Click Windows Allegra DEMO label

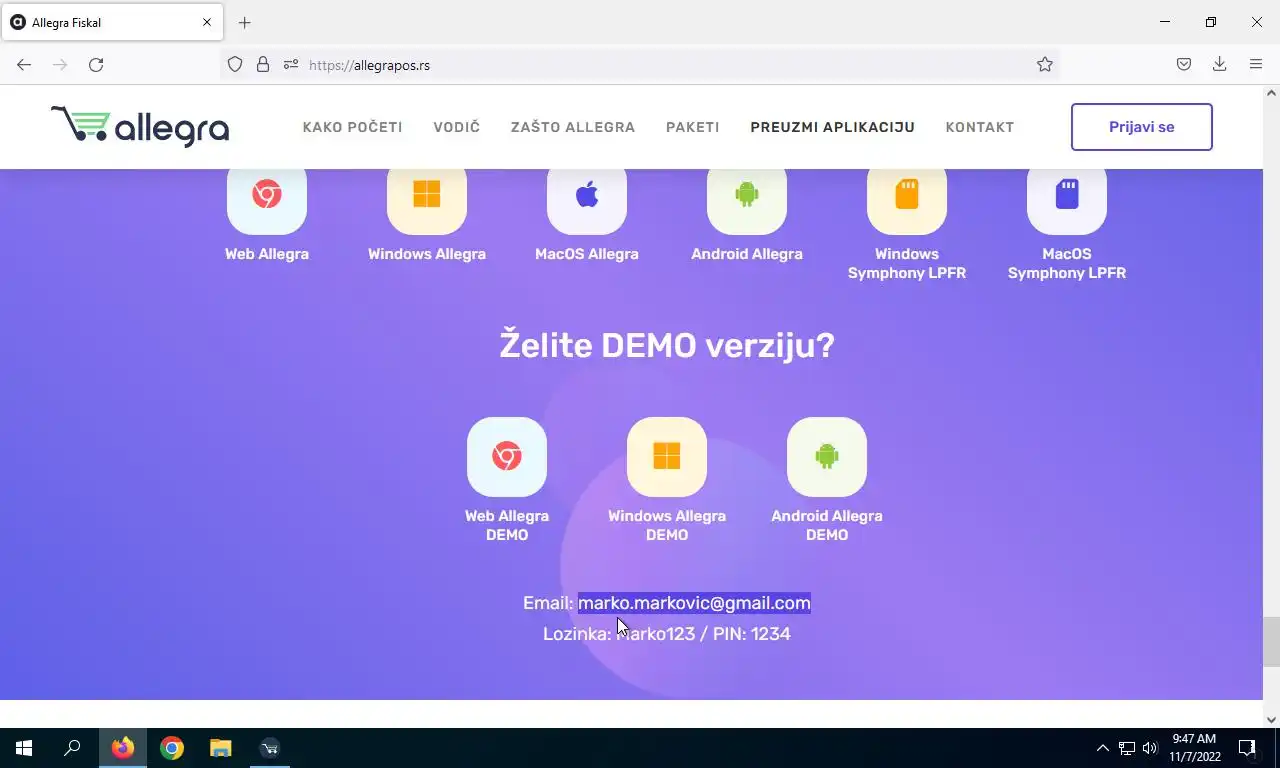point(667,525)
